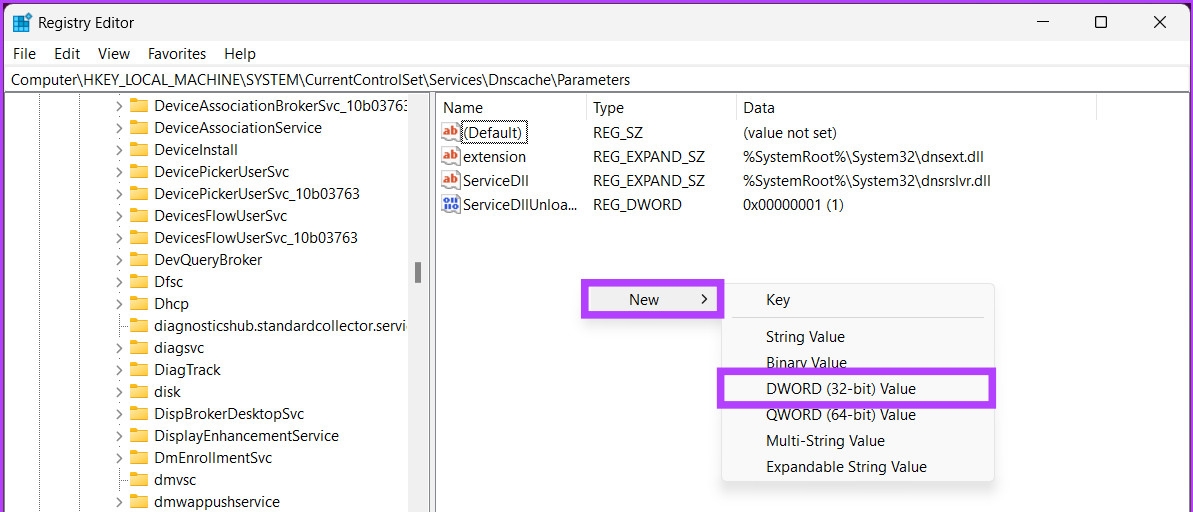Click the Registry Editor app icon in title bar
Image resolution: width=1193 pixels, height=512 pixels.
pos(21,22)
